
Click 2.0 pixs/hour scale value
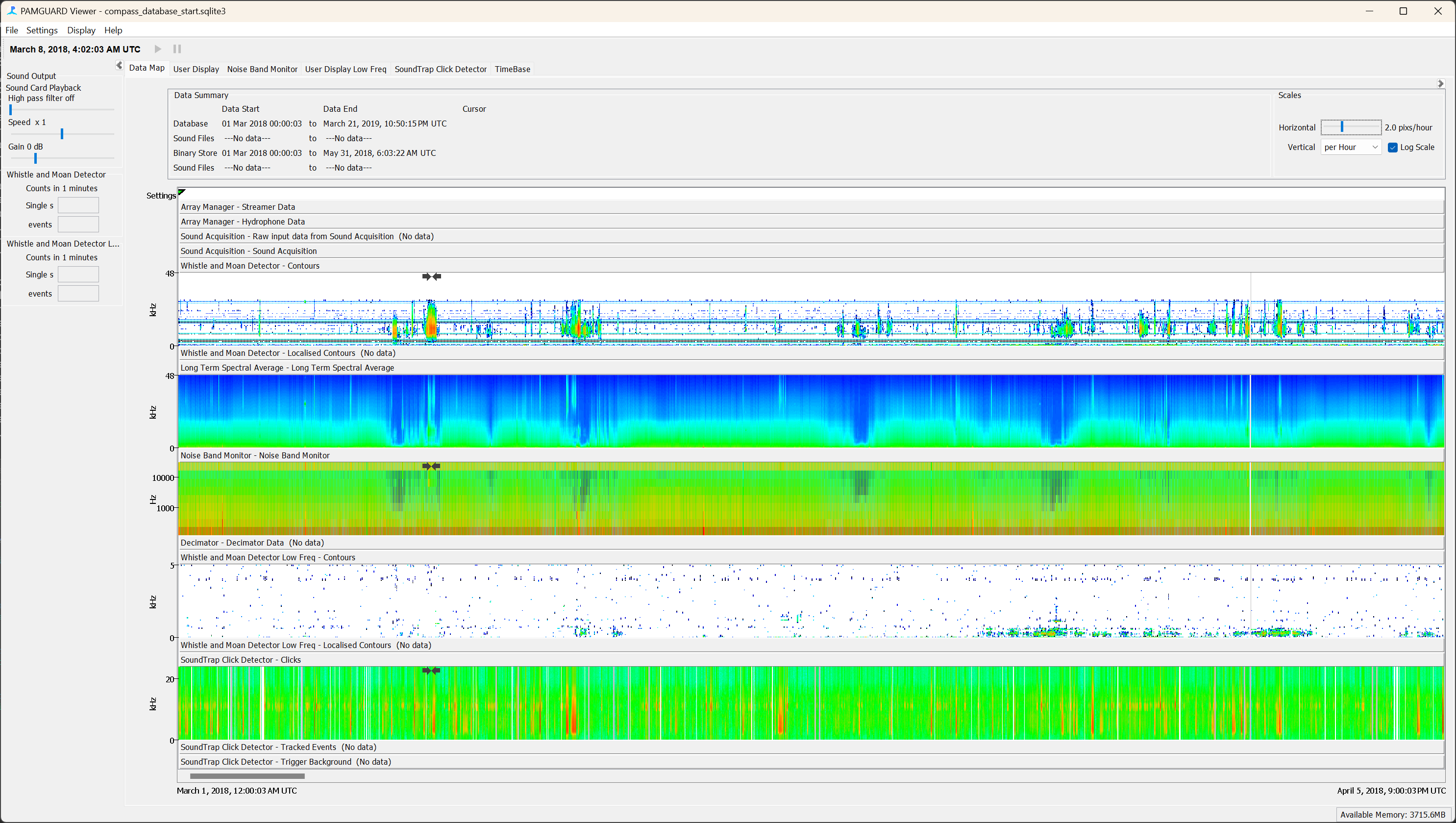click(1408, 128)
